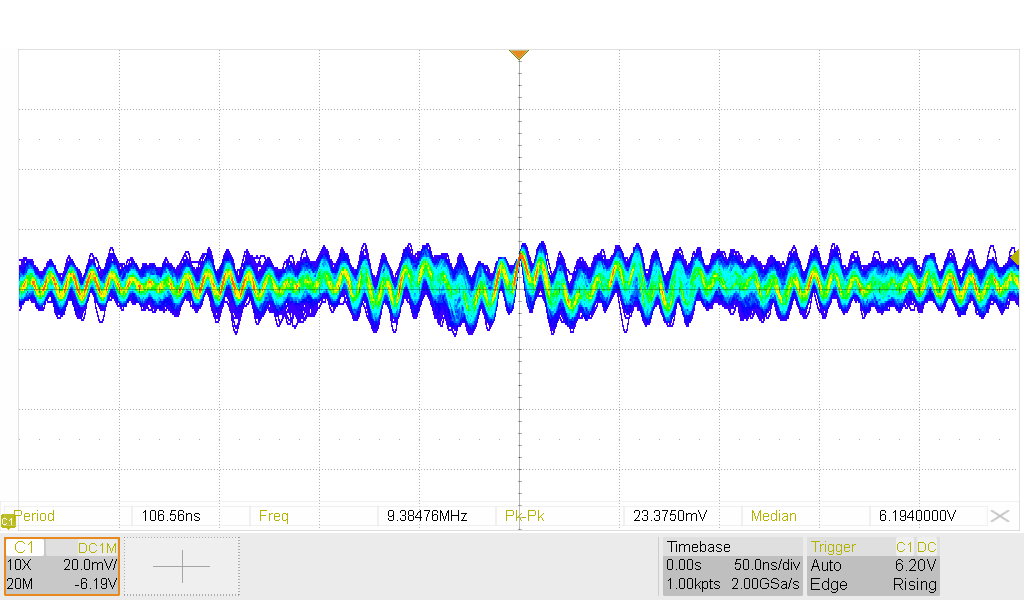
Task: Click the 2.00GSa/s sample rate readout
Action: (x=766, y=584)
